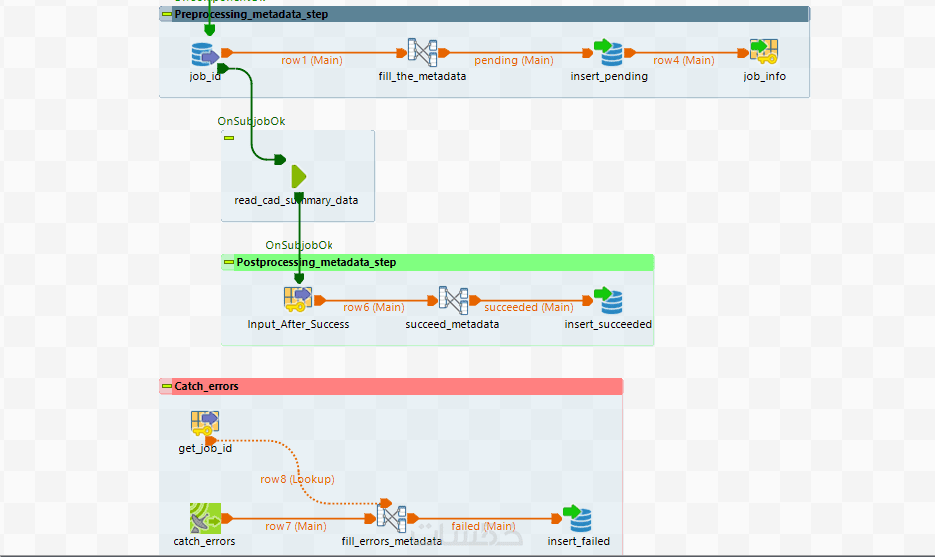This screenshot has height=557, width=935.
Task: Click the get_job_id label text
Action: pyautogui.click(x=205, y=448)
